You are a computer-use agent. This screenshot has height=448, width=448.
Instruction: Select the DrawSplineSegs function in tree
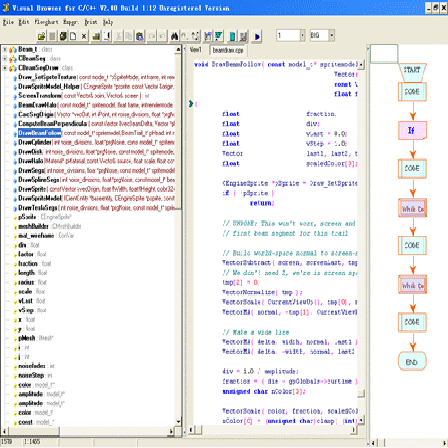click(39, 180)
